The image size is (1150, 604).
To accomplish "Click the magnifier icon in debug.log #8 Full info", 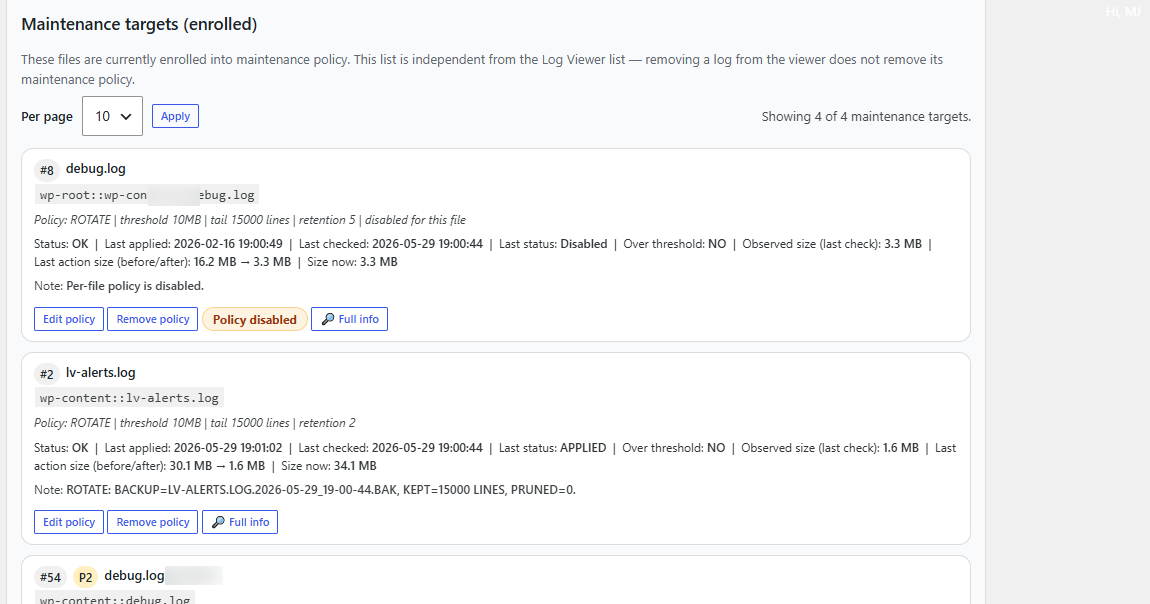I will coord(328,319).
